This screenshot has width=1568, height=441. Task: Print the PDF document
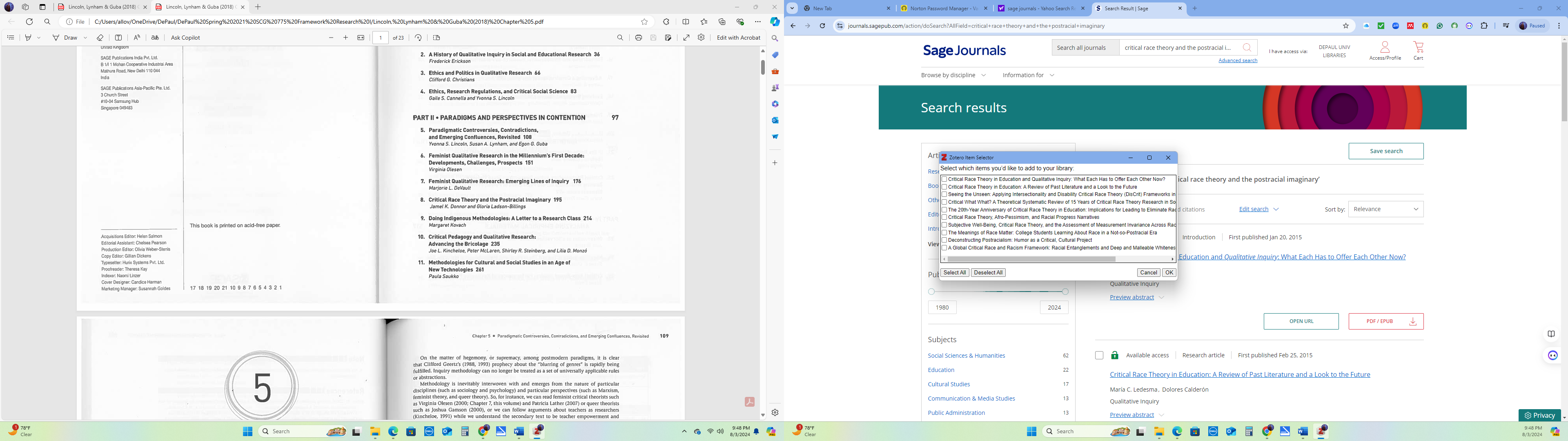pyautogui.click(x=639, y=38)
